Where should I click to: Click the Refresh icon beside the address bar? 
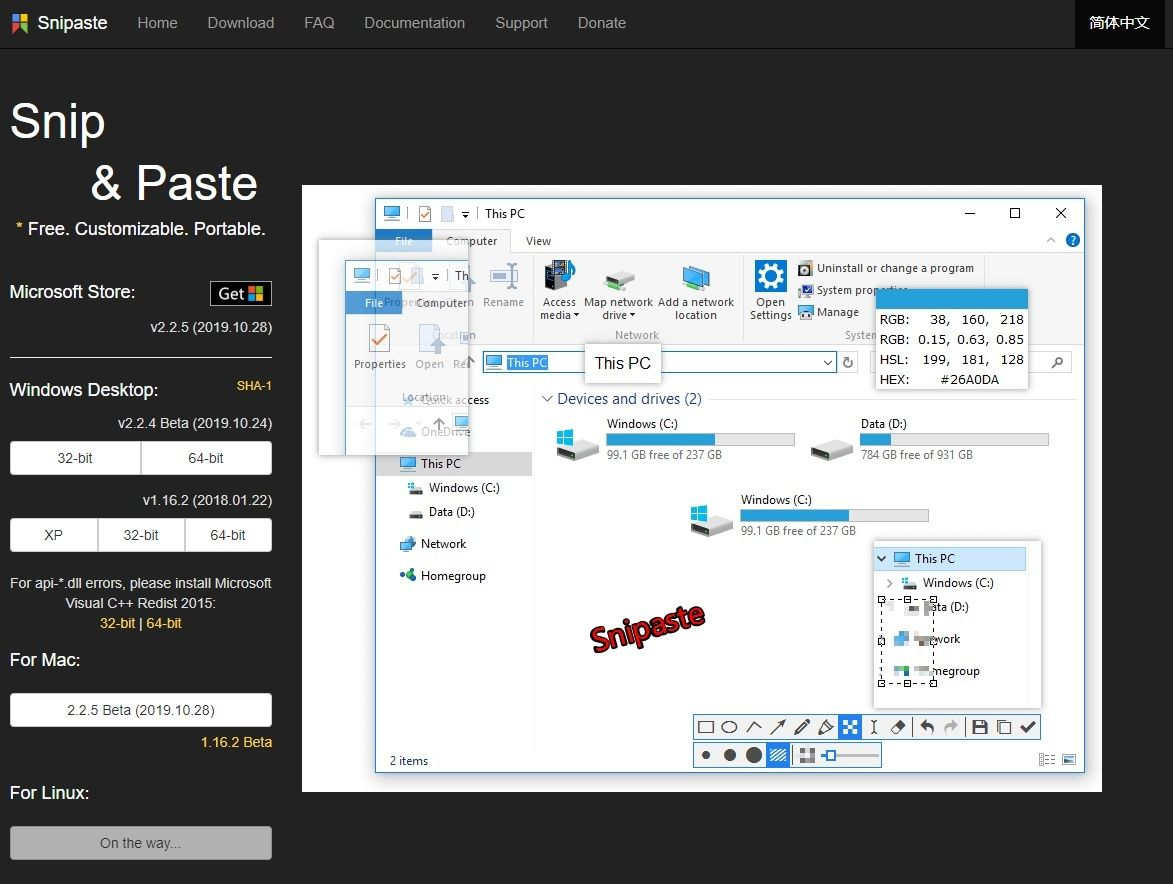click(x=848, y=363)
